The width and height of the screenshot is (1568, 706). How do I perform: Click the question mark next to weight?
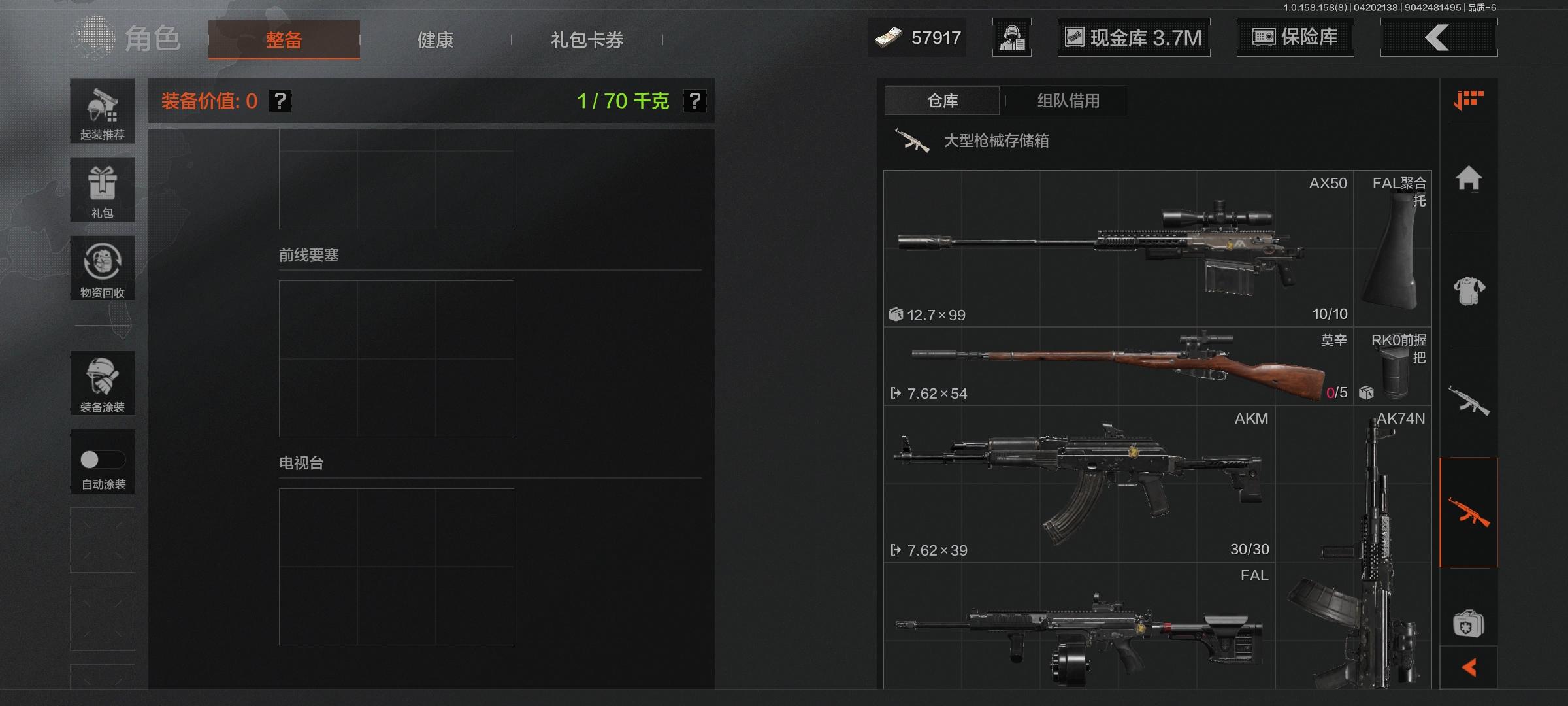coord(694,101)
